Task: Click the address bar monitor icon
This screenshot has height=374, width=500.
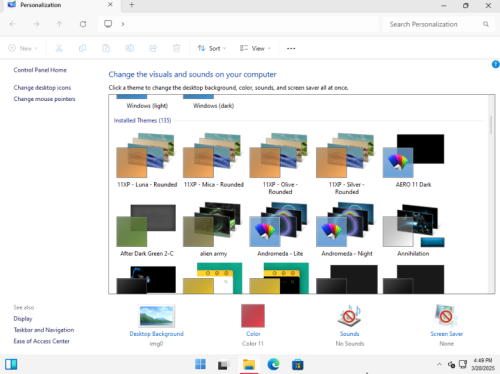Action: [108, 24]
